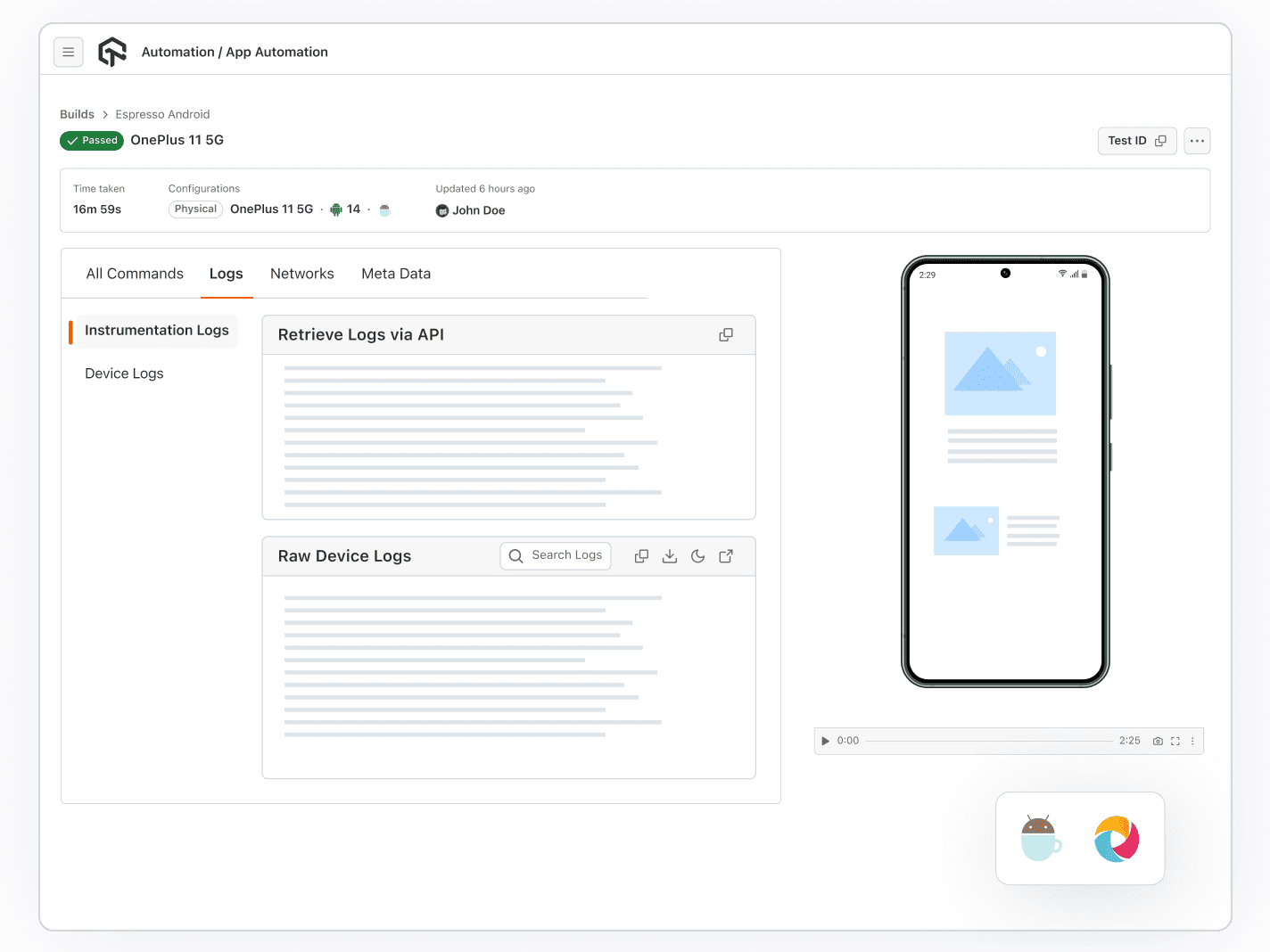Open the three-dot menu near Test ID
This screenshot has width=1270, height=952.
tap(1197, 140)
